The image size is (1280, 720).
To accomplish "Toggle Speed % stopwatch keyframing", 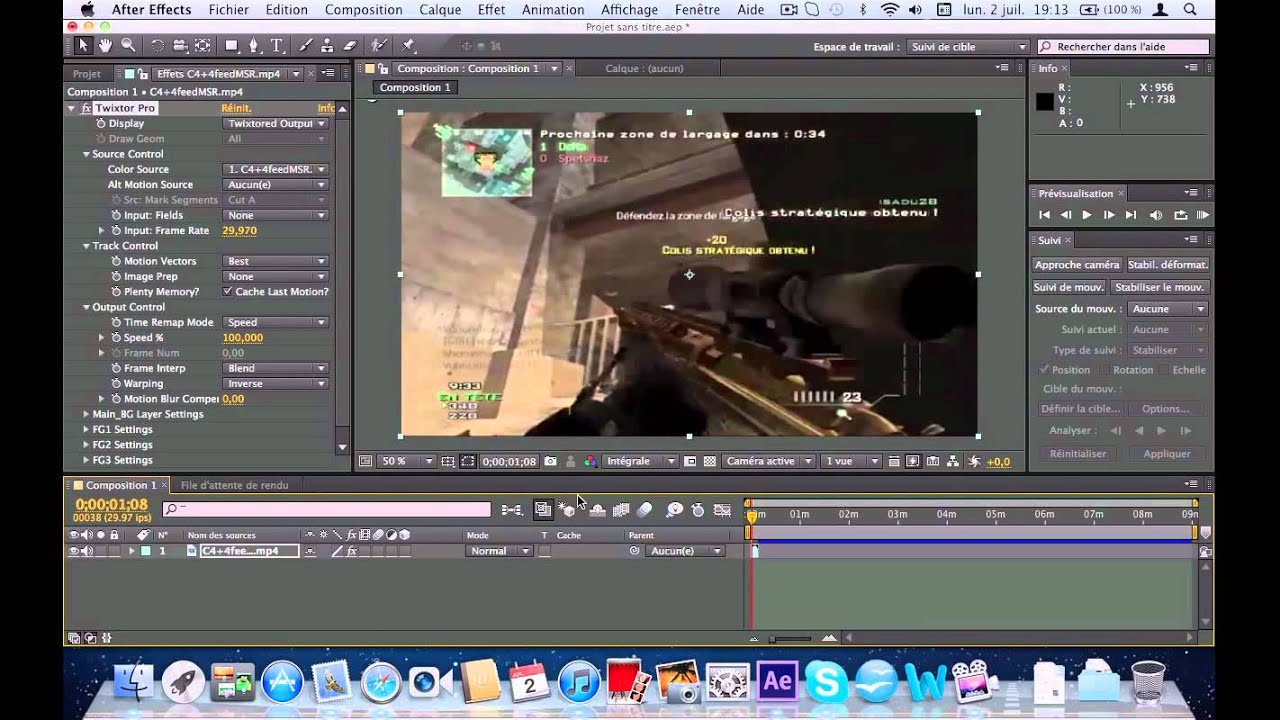I will pyautogui.click(x=115, y=338).
